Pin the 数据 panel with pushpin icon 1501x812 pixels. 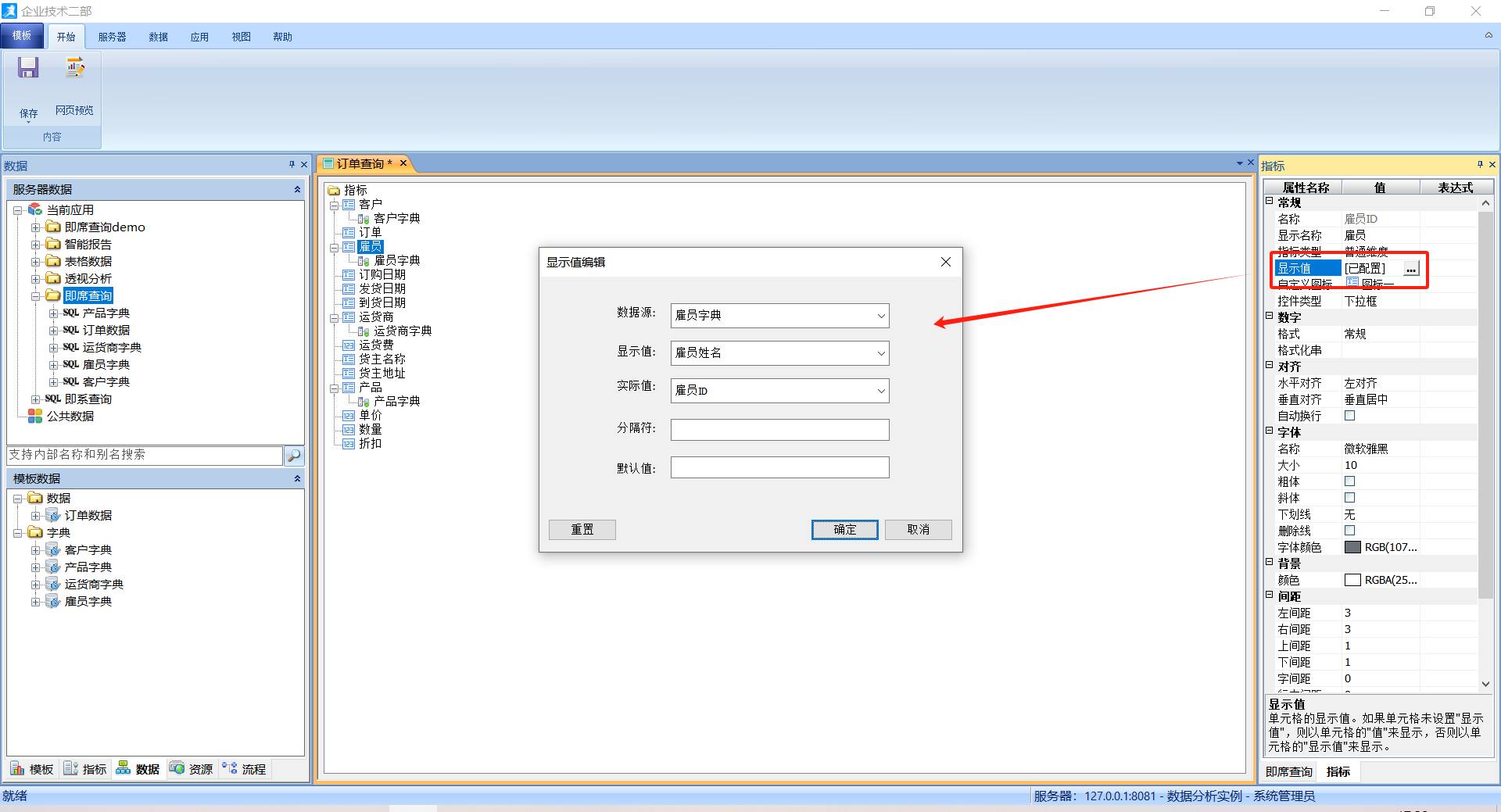click(x=292, y=165)
